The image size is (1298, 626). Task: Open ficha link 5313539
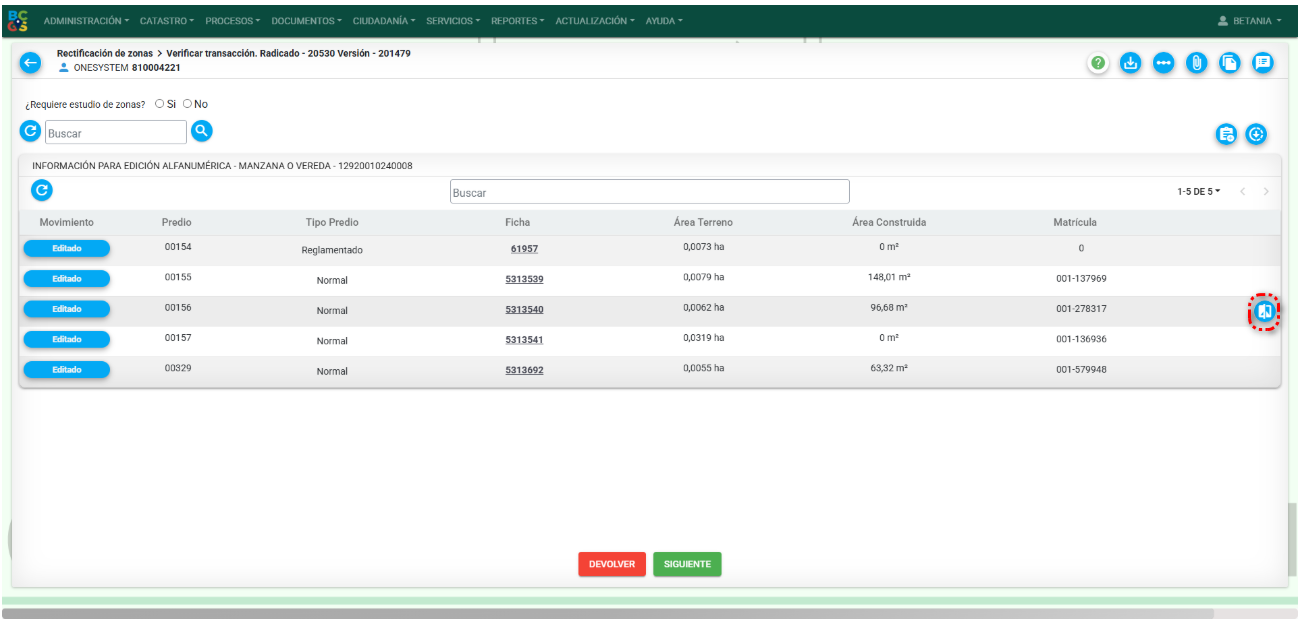(524, 279)
